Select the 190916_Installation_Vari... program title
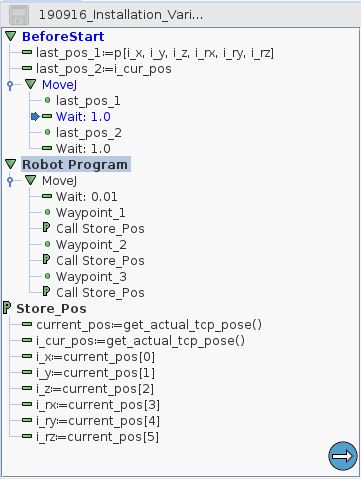This screenshot has height=479, width=361. [x=121, y=15]
